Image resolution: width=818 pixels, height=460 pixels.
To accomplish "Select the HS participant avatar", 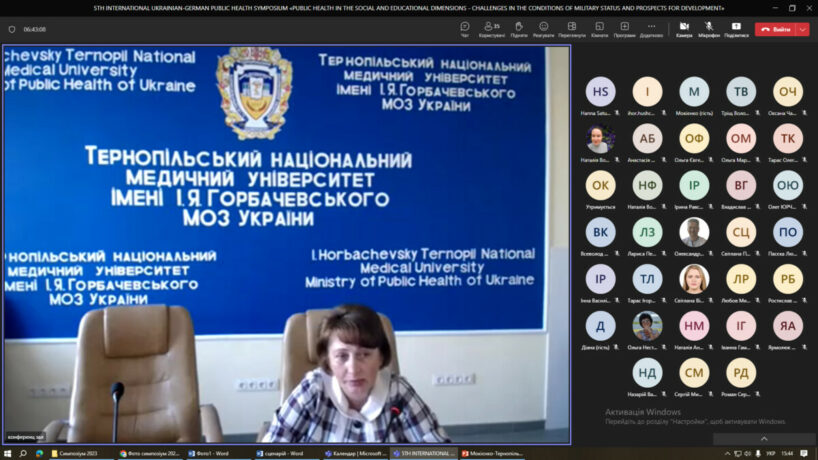I will coord(600,91).
